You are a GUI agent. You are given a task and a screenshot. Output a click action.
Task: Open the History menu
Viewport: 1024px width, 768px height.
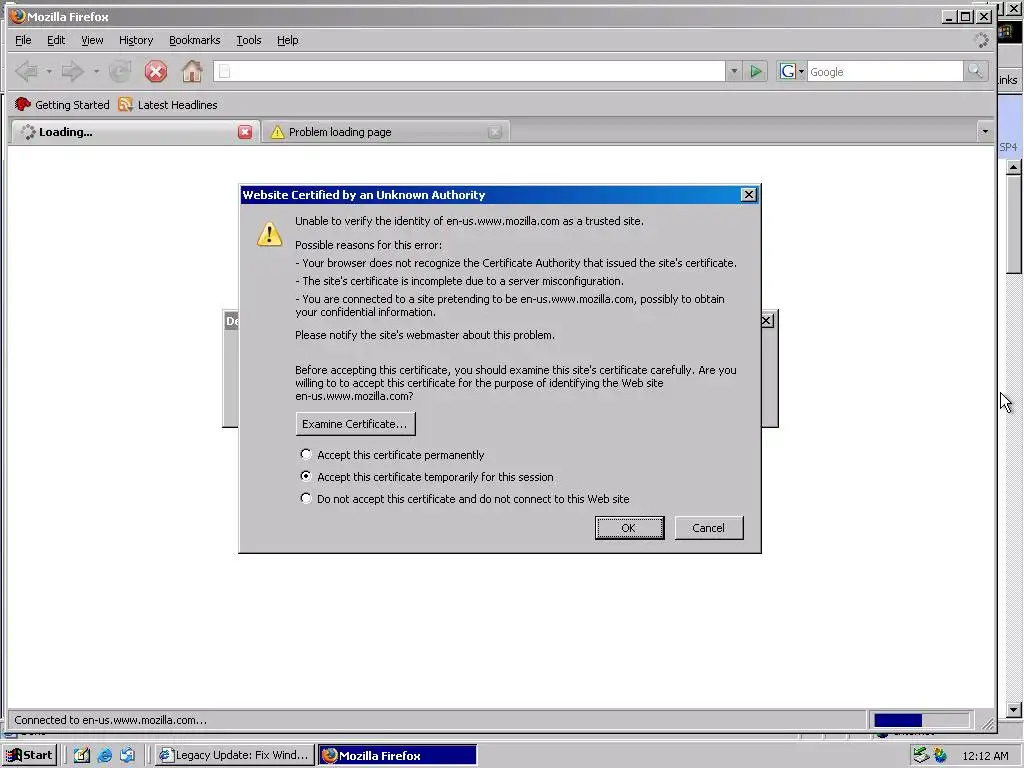(136, 40)
